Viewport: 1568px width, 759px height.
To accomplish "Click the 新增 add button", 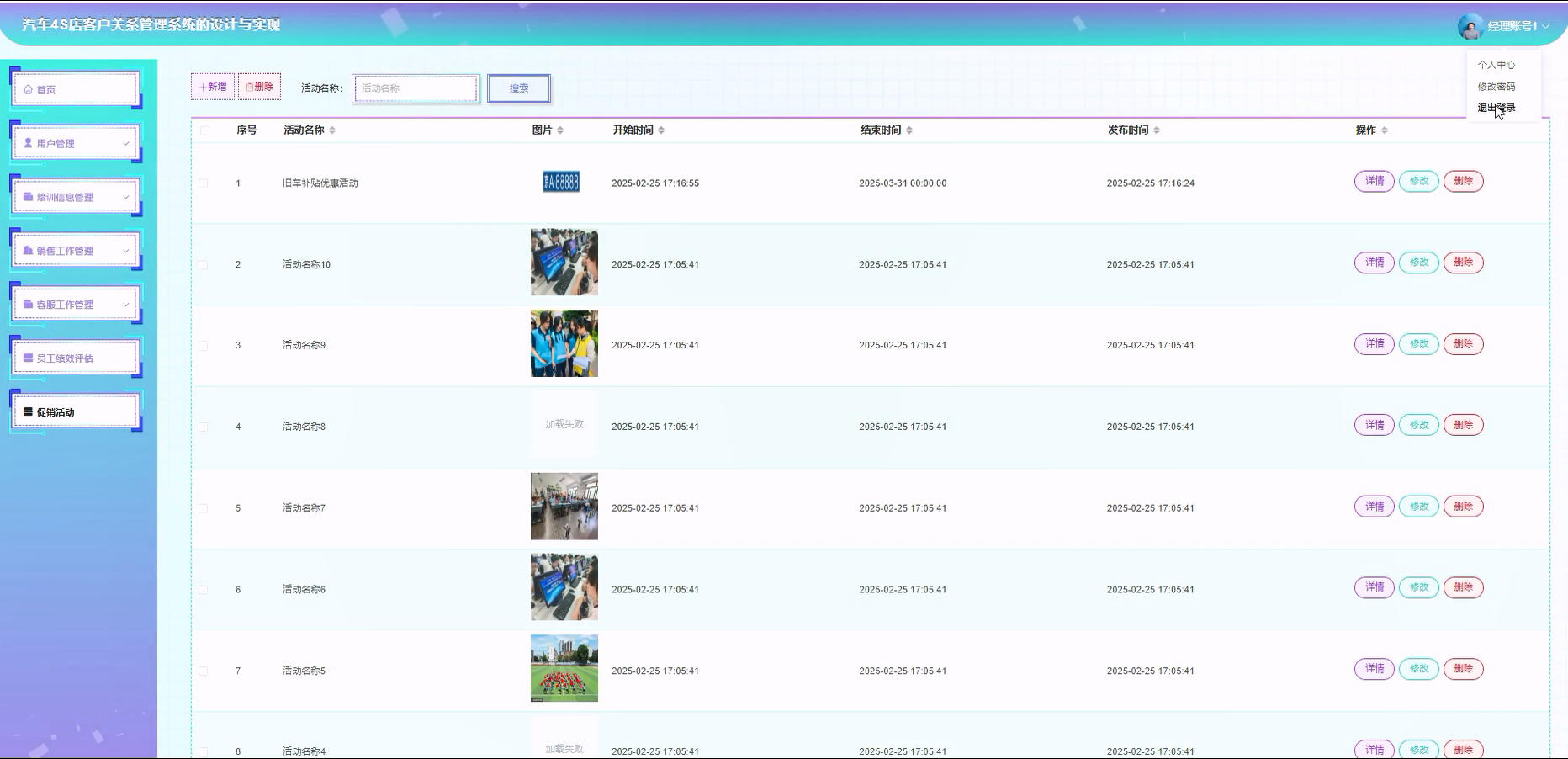I will tap(213, 87).
